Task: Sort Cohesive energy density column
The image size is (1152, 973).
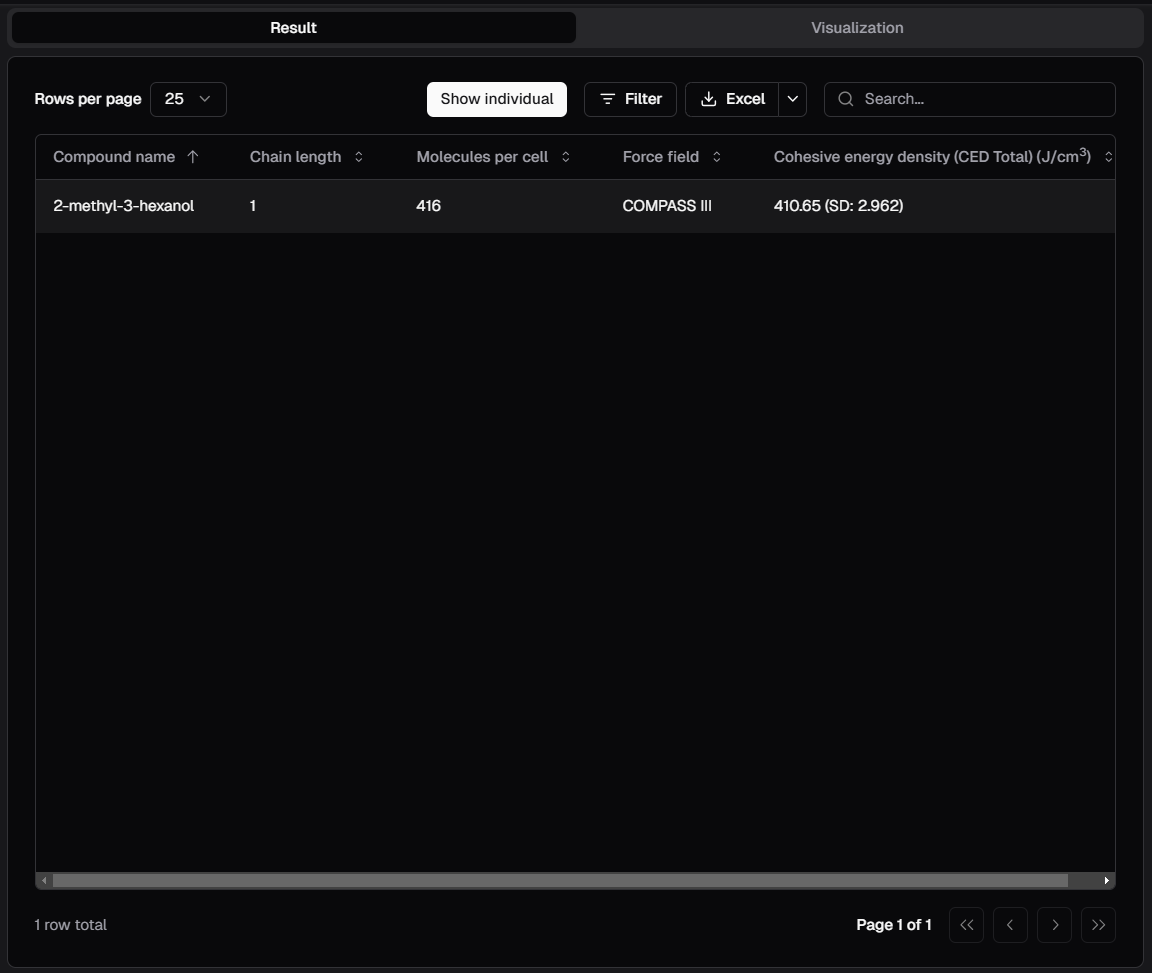Action: (x=1108, y=157)
